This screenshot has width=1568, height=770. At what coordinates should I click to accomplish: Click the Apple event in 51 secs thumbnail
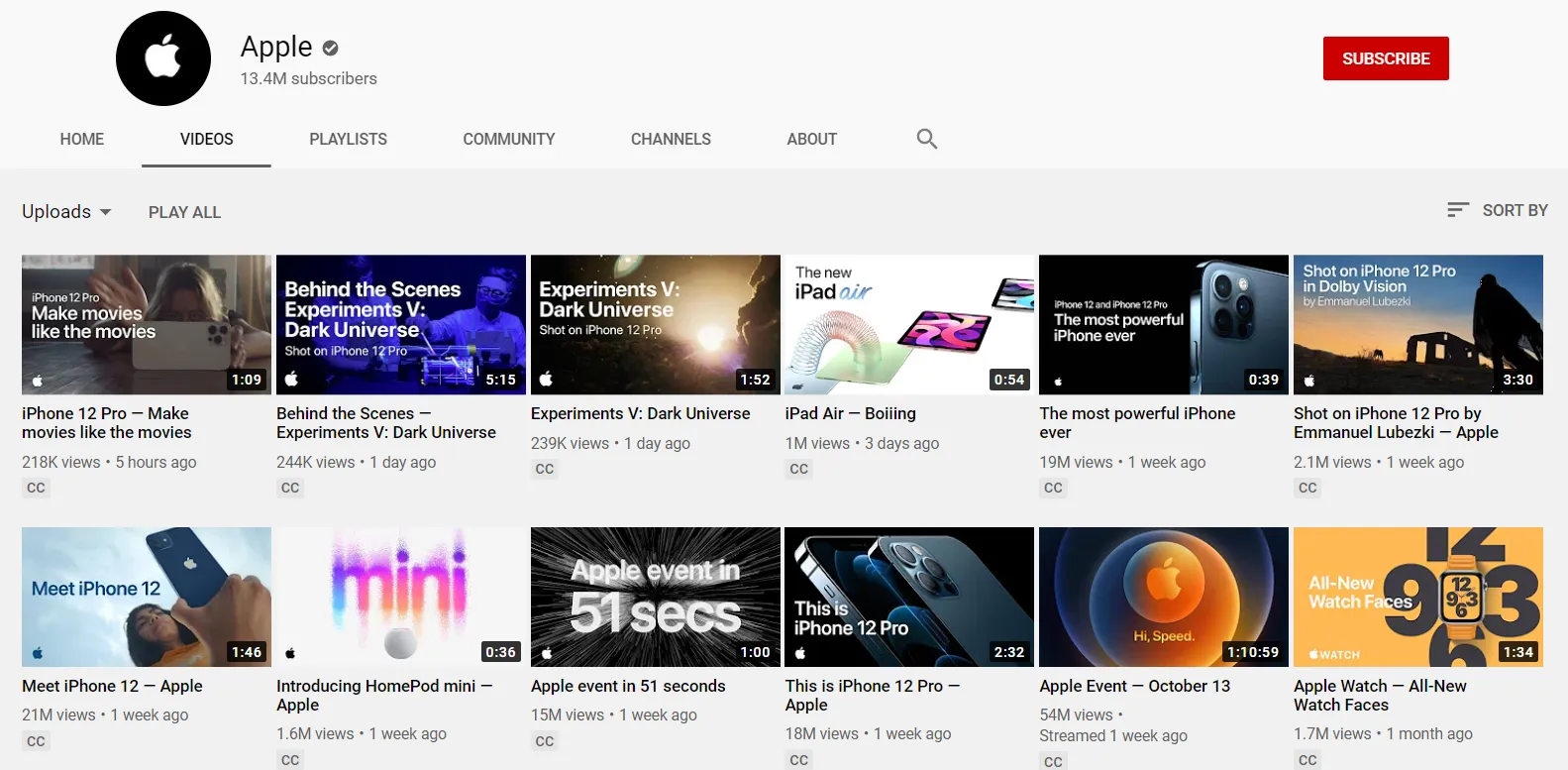pos(656,597)
